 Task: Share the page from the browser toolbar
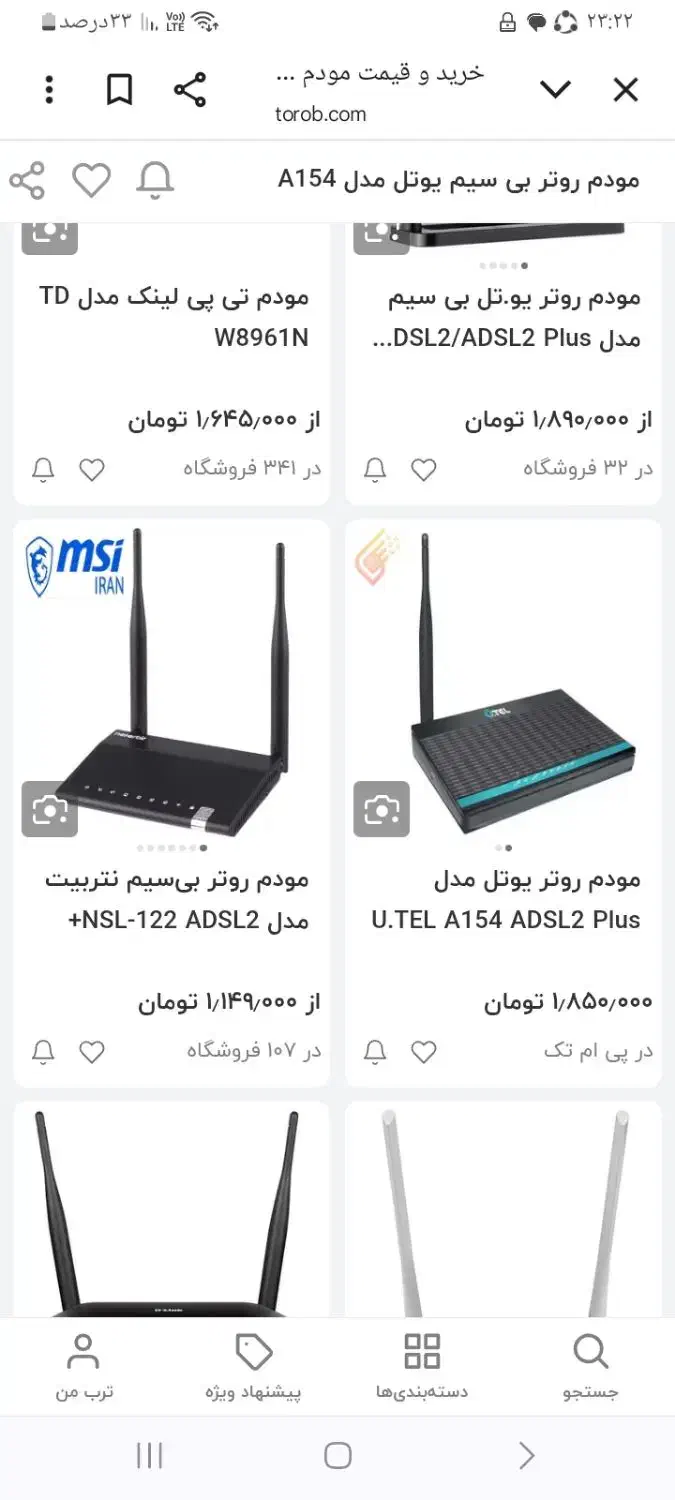[190, 91]
